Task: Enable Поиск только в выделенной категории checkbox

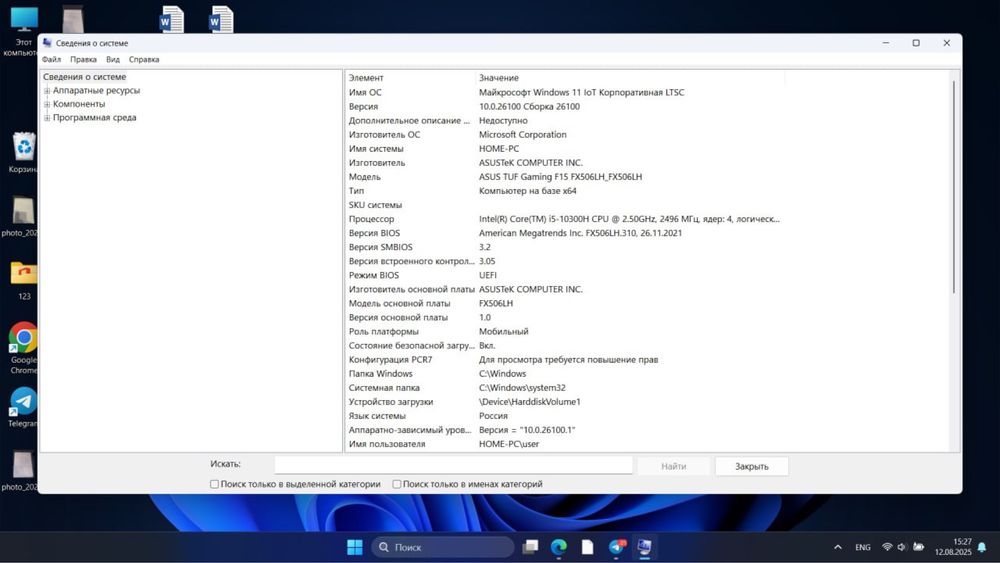Action: click(215, 484)
